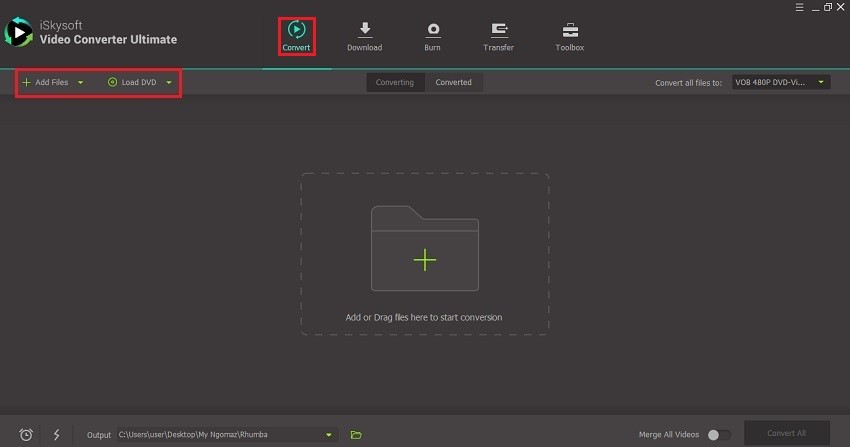The image size is (850, 447).
Task: Expand the Output path dropdown
Action: (x=329, y=434)
